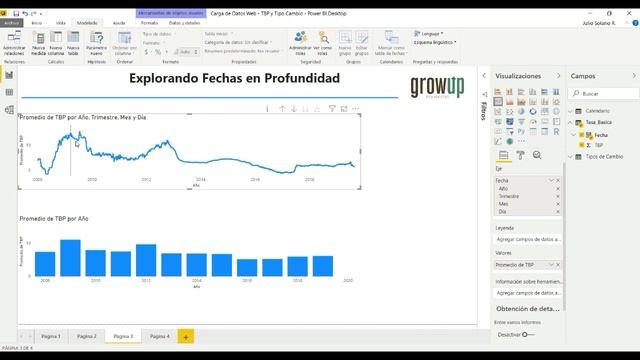Turn on drill down arrow on line chart
This screenshot has height=360, width=640.
click(294, 109)
